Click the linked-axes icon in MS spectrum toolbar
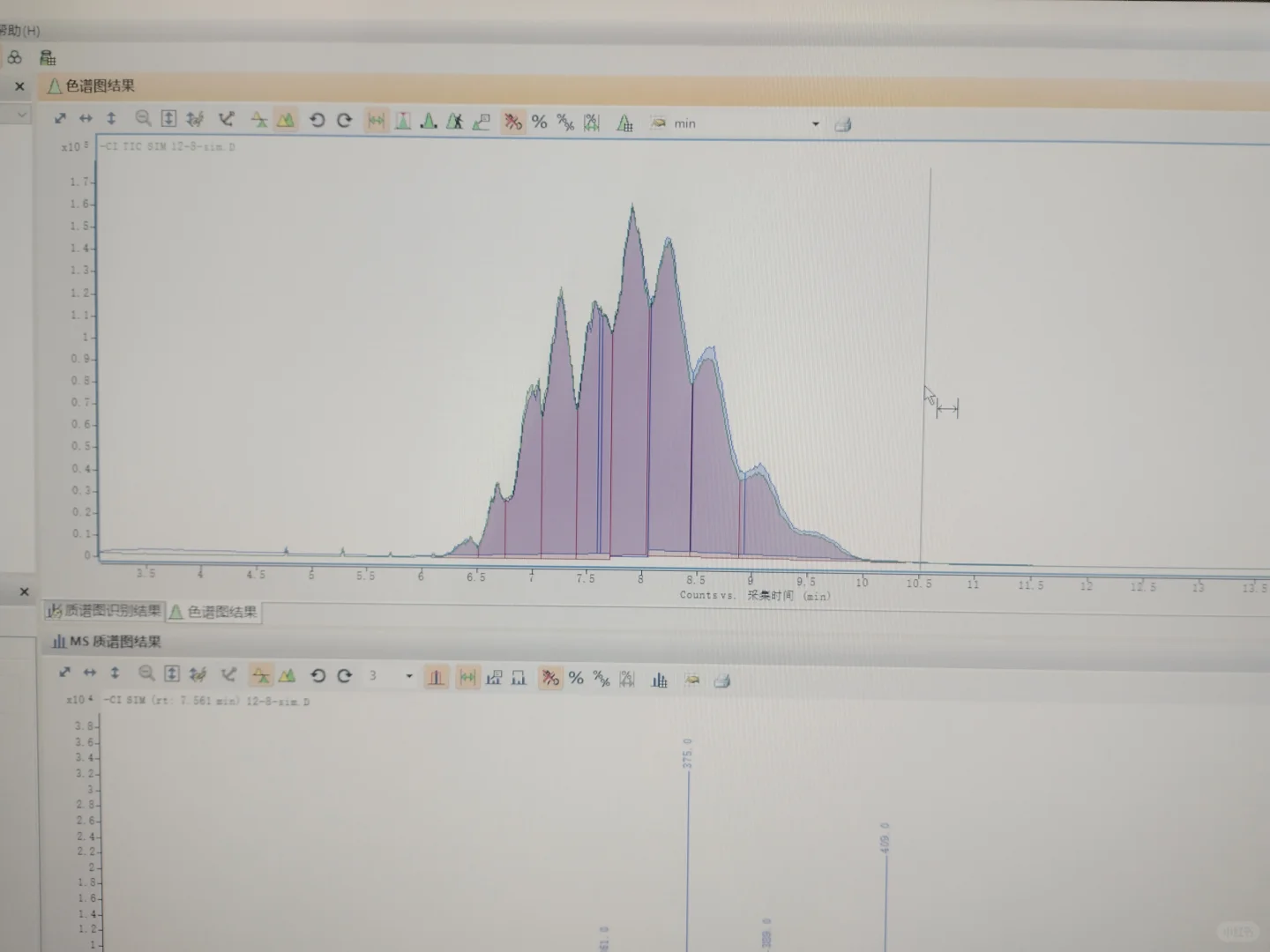This screenshot has height=952, width=1270. point(198,674)
